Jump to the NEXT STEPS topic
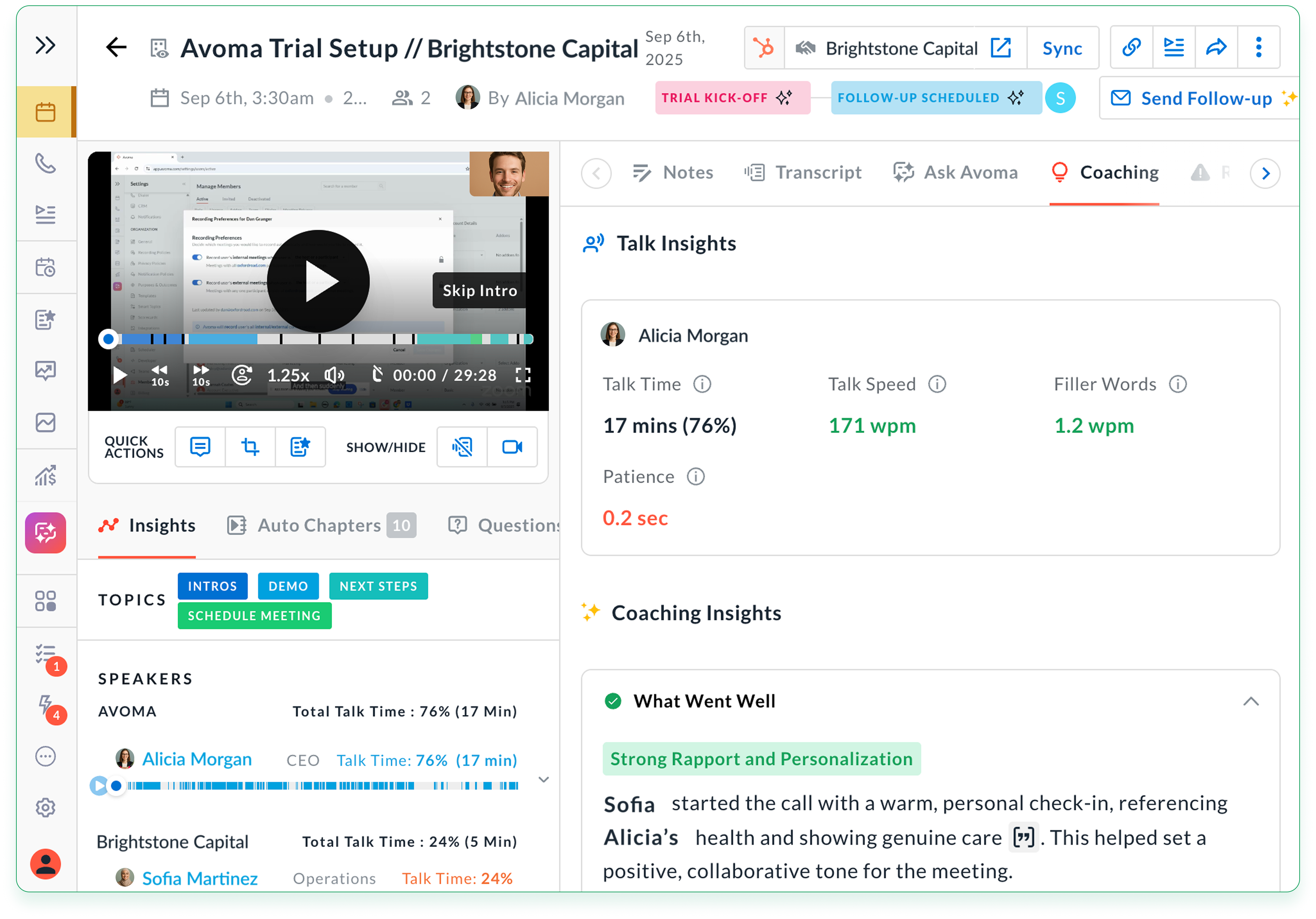The height and width of the screenshot is (919, 1316). [378, 586]
